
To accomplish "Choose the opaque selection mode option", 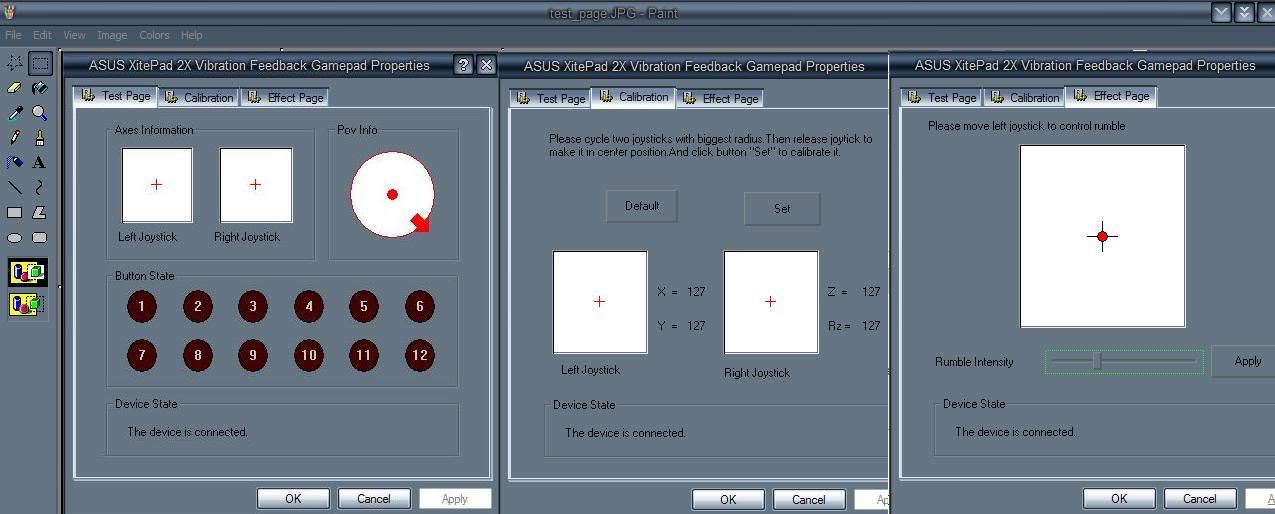I will click(28, 272).
